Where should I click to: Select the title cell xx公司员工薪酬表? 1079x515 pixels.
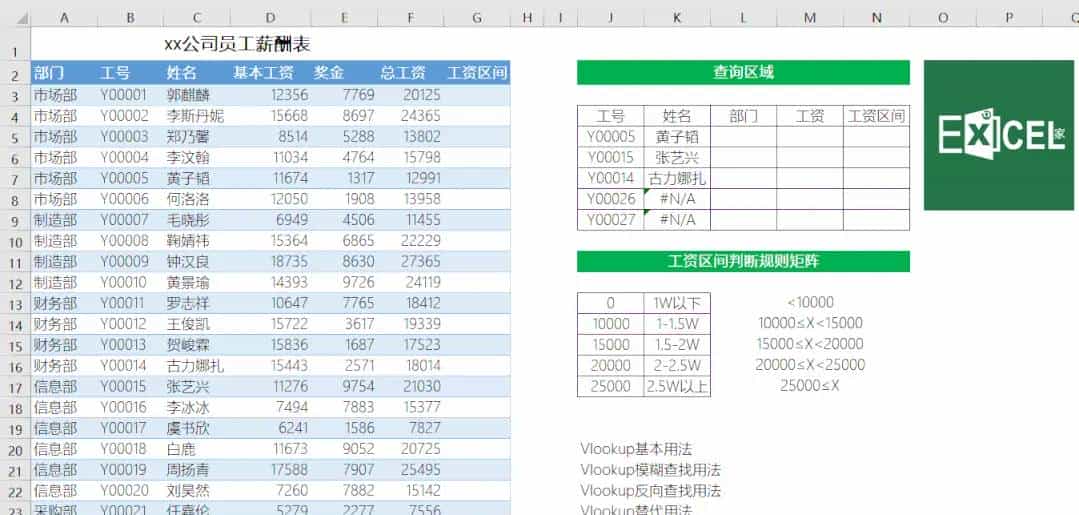pos(237,45)
